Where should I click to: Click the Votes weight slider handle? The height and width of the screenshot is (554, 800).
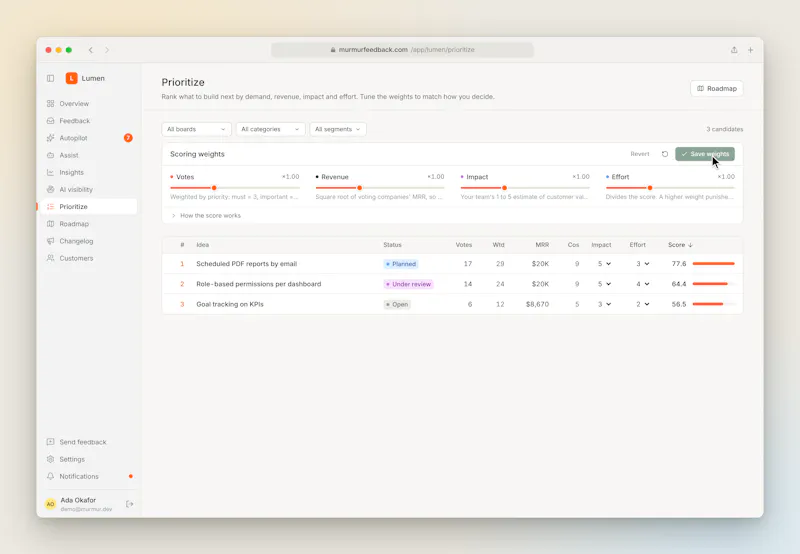(214, 188)
